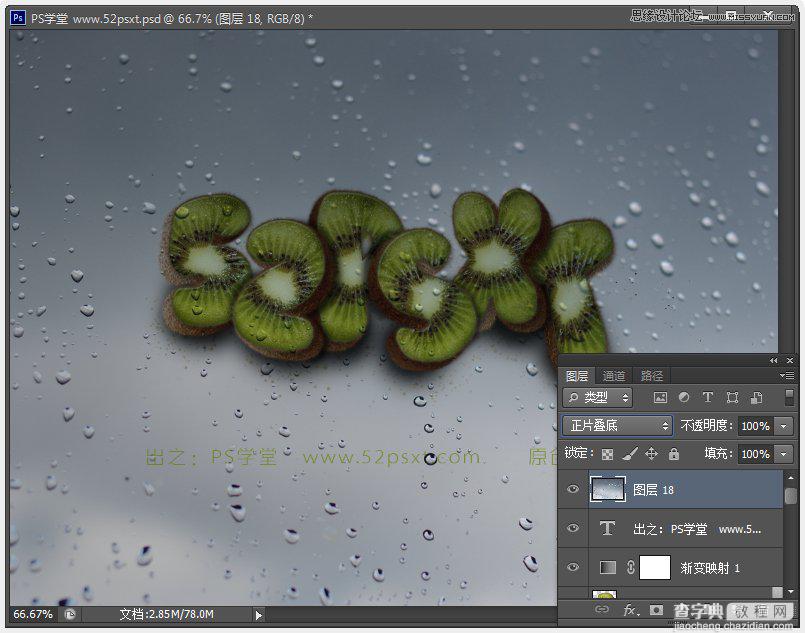The image size is (805, 633).
Task: Click the partially visible kiwi layer thumbnail
Action: (604, 594)
